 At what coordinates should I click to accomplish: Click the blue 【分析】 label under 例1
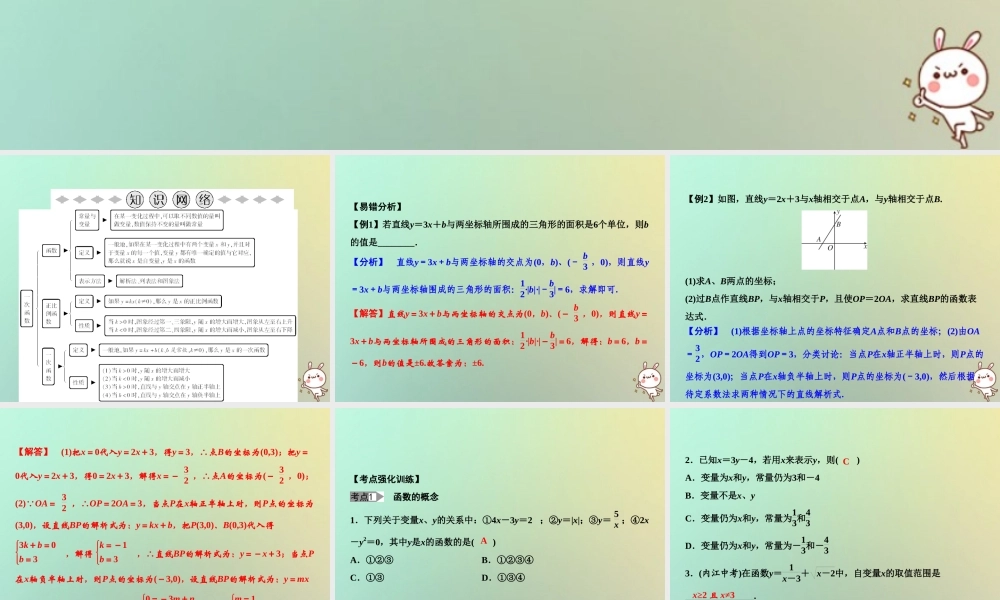(368, 262)
